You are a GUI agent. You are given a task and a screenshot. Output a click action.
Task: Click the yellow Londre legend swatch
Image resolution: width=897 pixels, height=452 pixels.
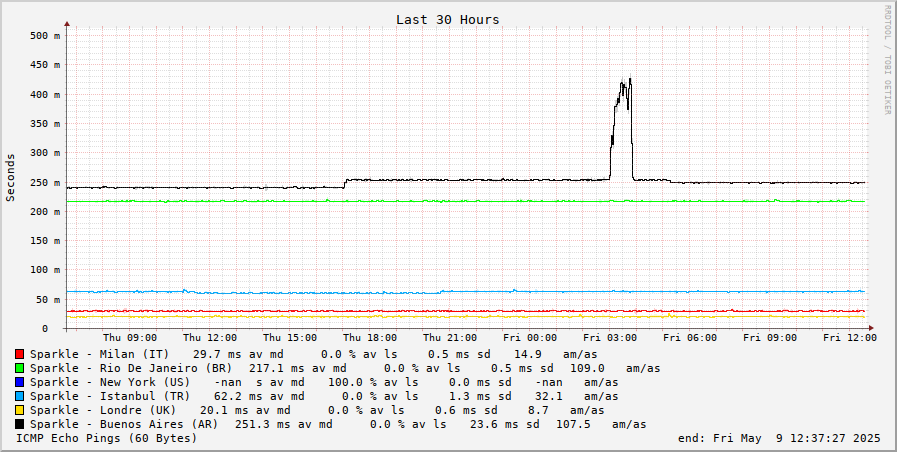click(x=19, y=410)
